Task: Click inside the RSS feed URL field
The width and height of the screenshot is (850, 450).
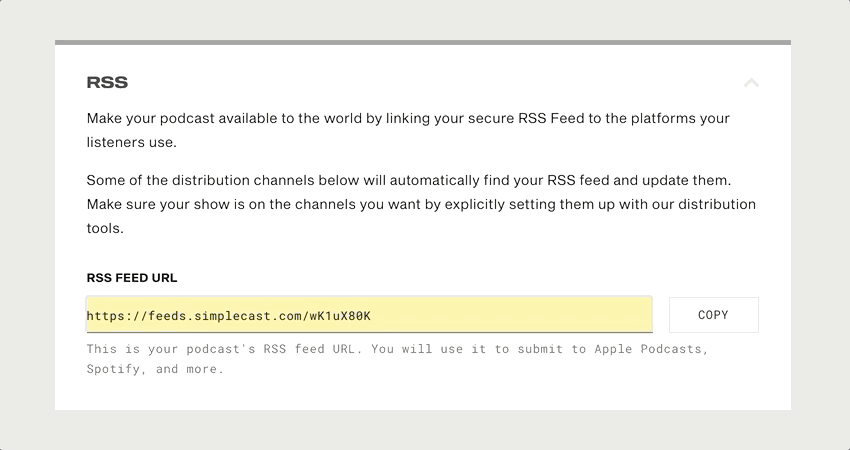Action: coord(369,314)
